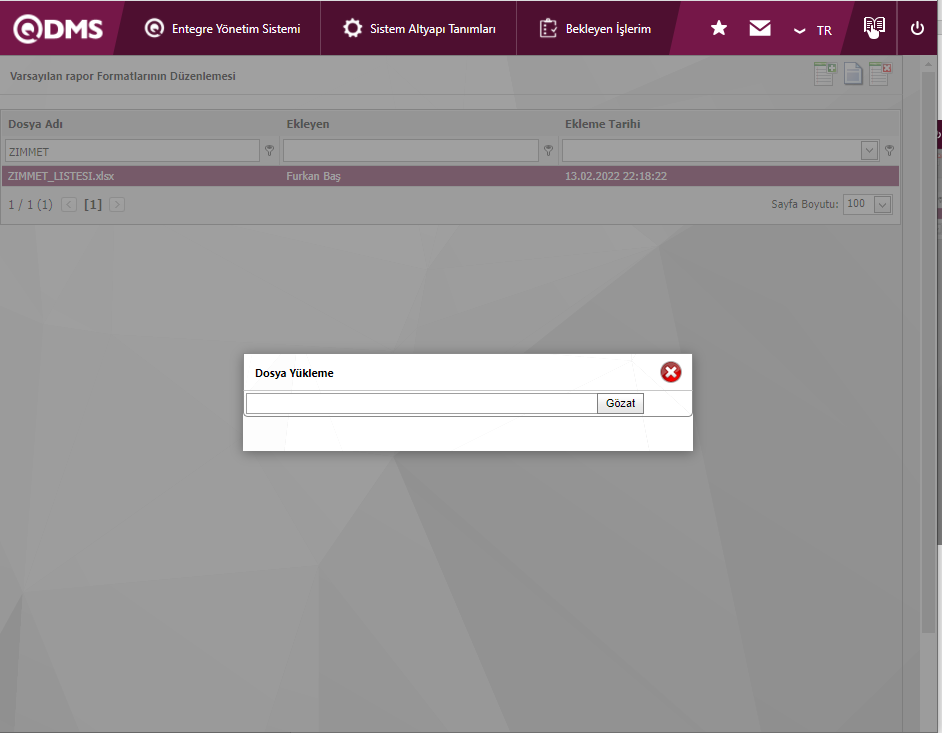Click the filter icon next to Dosya Adı
Viewport: 942px width, 733px height.
(269, 151)
